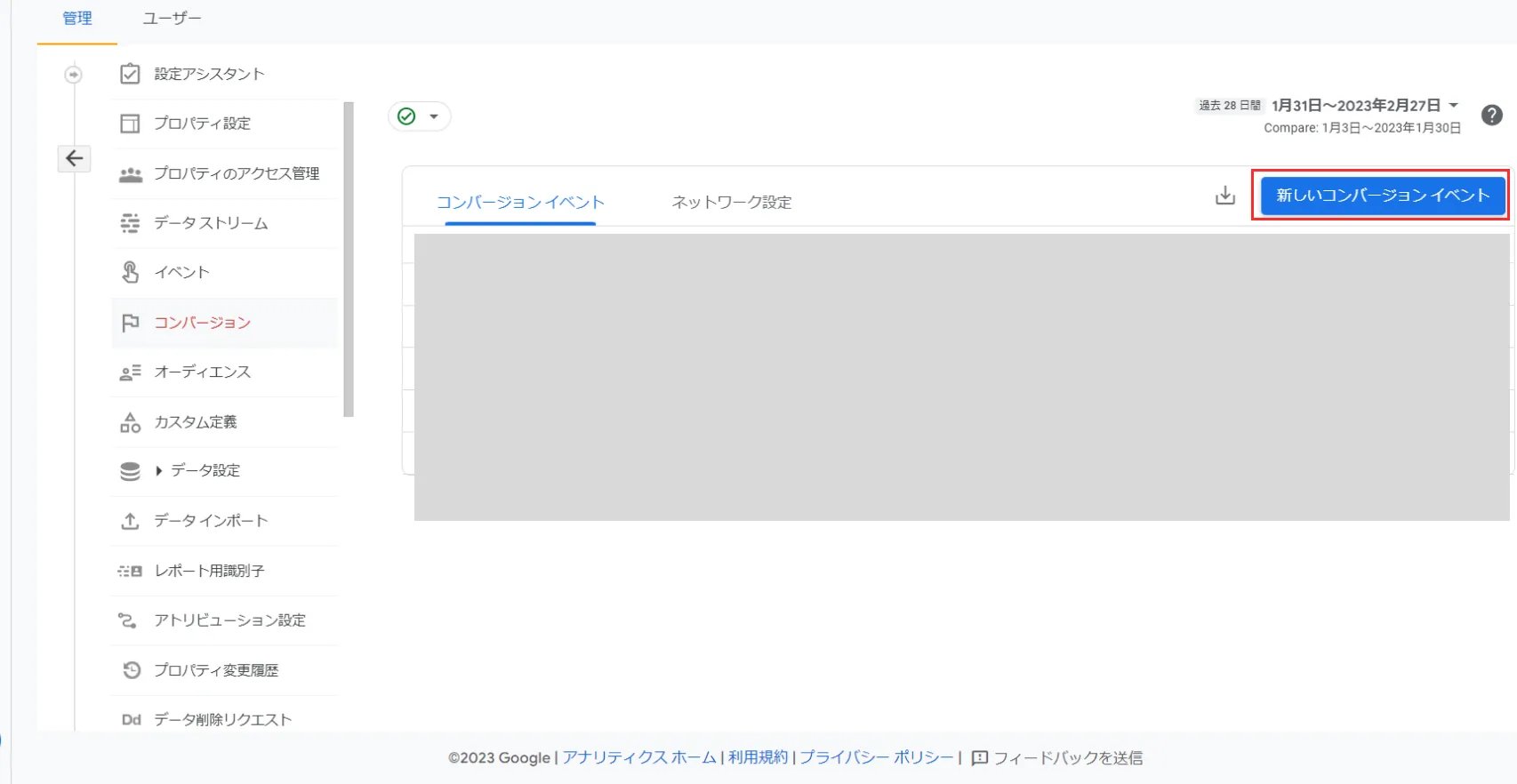Screen dimensions: 1517x784
Task: Switch to the ネットワーク設定 tab
Action: [x=731, y=203]
